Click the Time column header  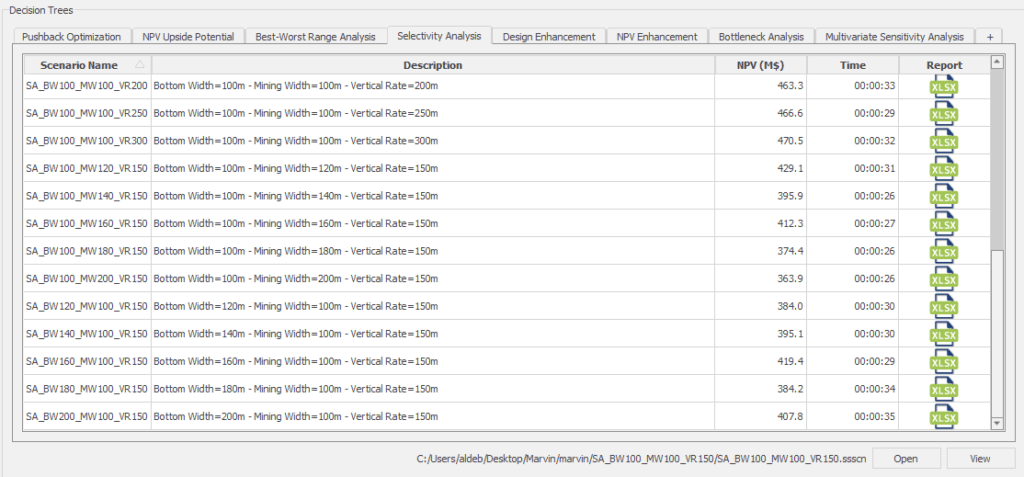coord(852,65)
